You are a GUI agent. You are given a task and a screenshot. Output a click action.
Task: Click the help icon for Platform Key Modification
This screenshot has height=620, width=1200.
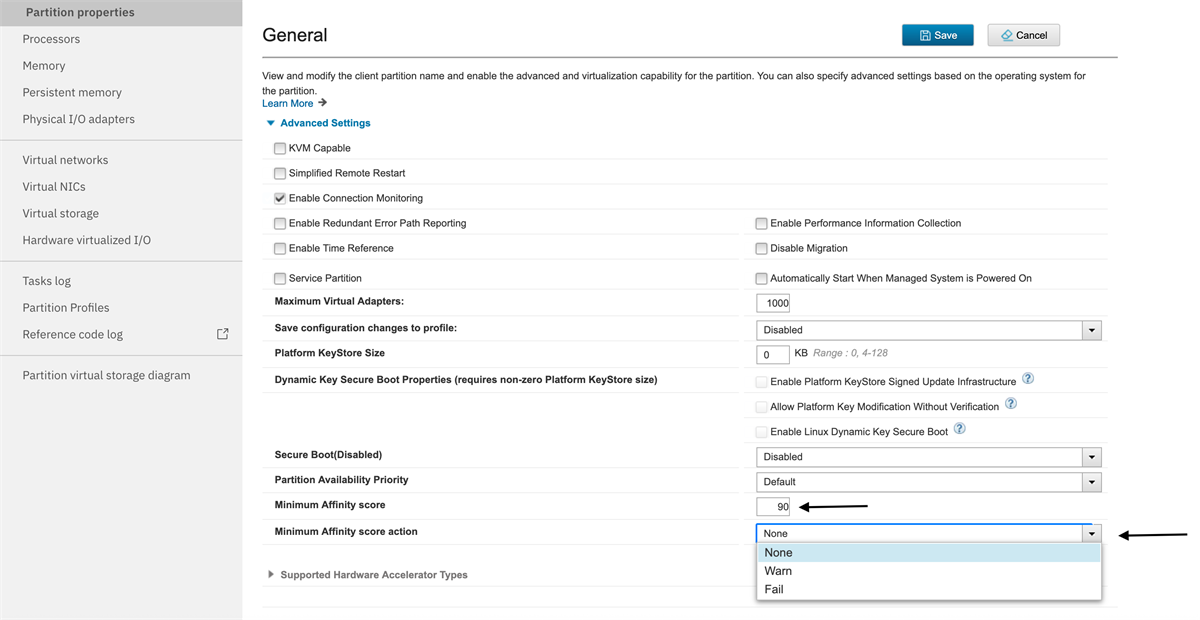click(x=1011, y=404)
